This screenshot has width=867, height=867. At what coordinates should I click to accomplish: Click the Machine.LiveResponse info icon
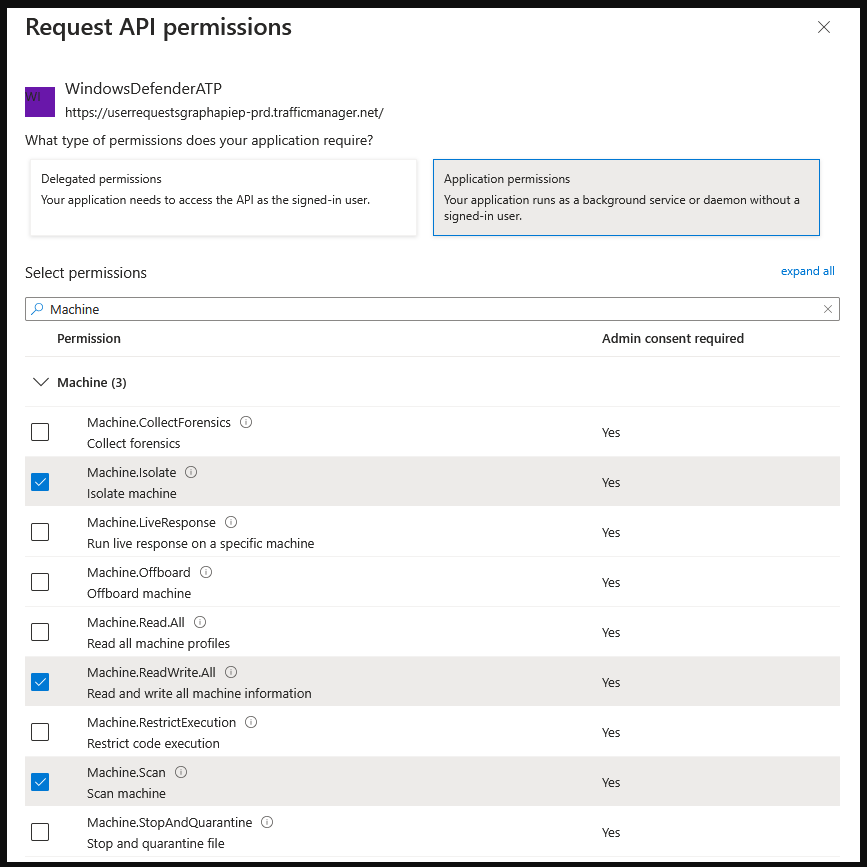point(231,522)
